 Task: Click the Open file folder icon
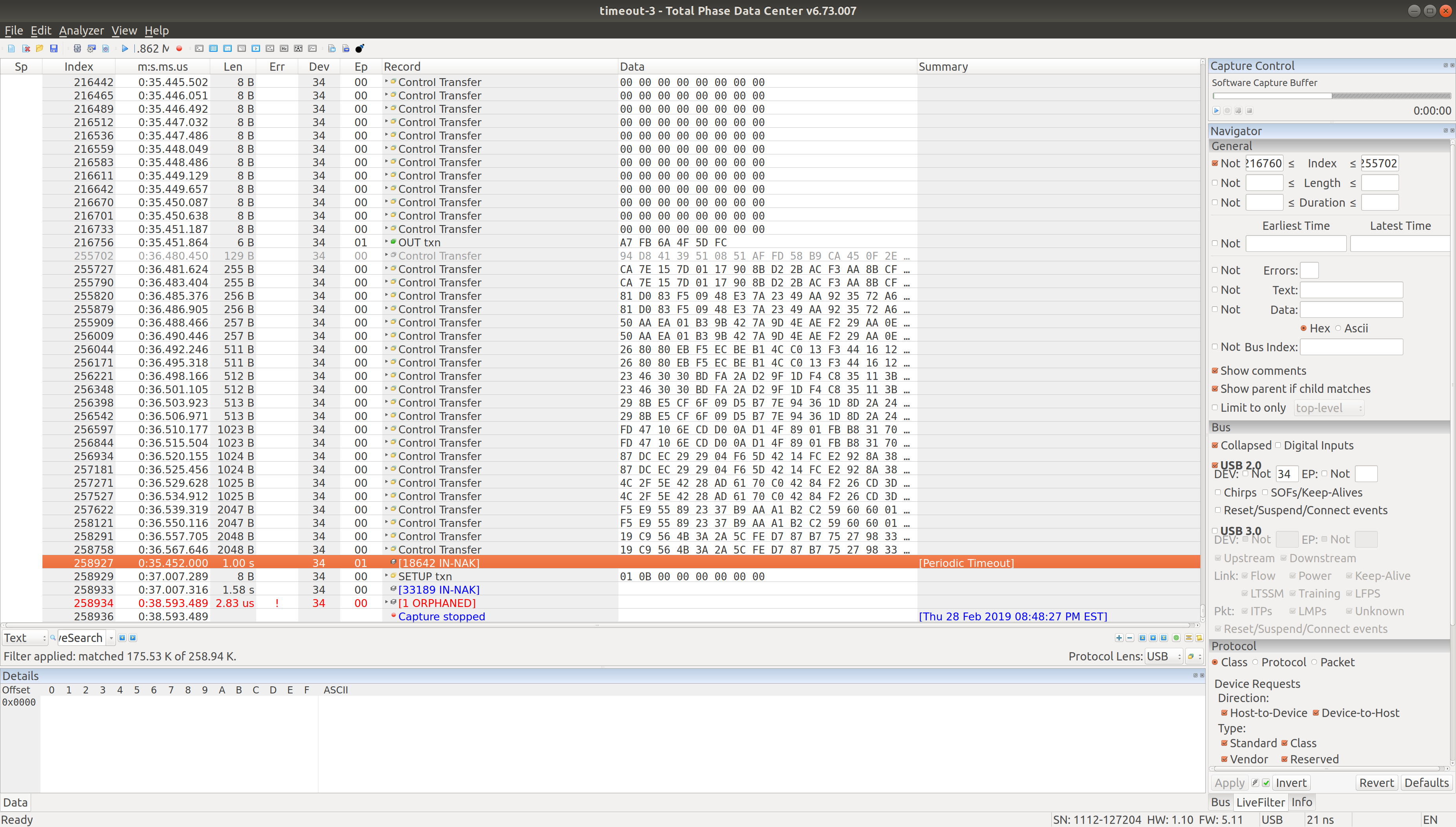pos(39,49)
